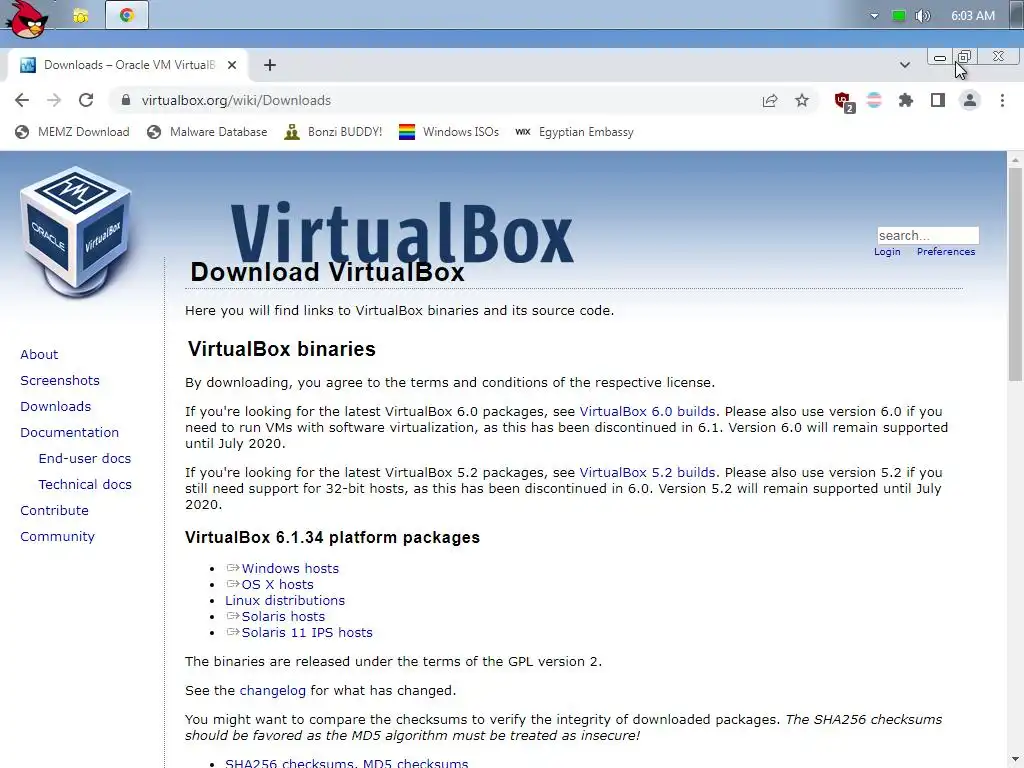Open the uBlock Origin extension icon

tap(844, 101)
